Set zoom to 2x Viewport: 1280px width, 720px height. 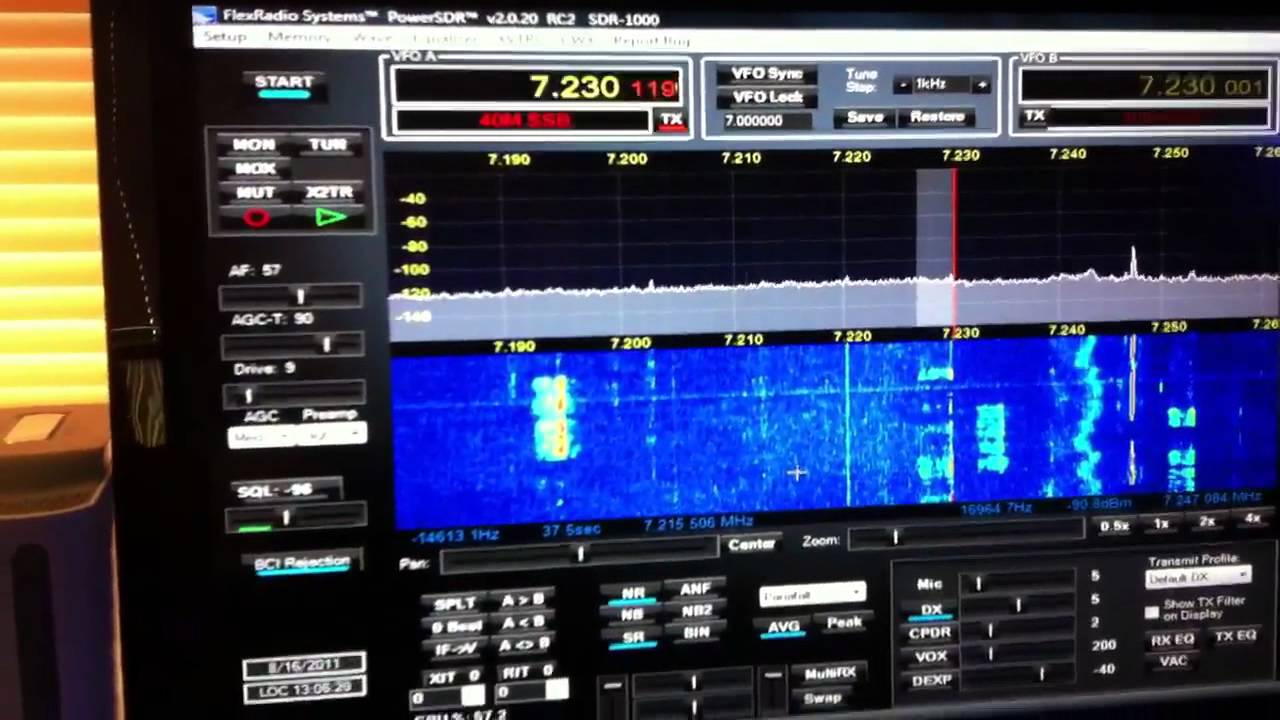pyautogui.click(x=1207, y=522)
